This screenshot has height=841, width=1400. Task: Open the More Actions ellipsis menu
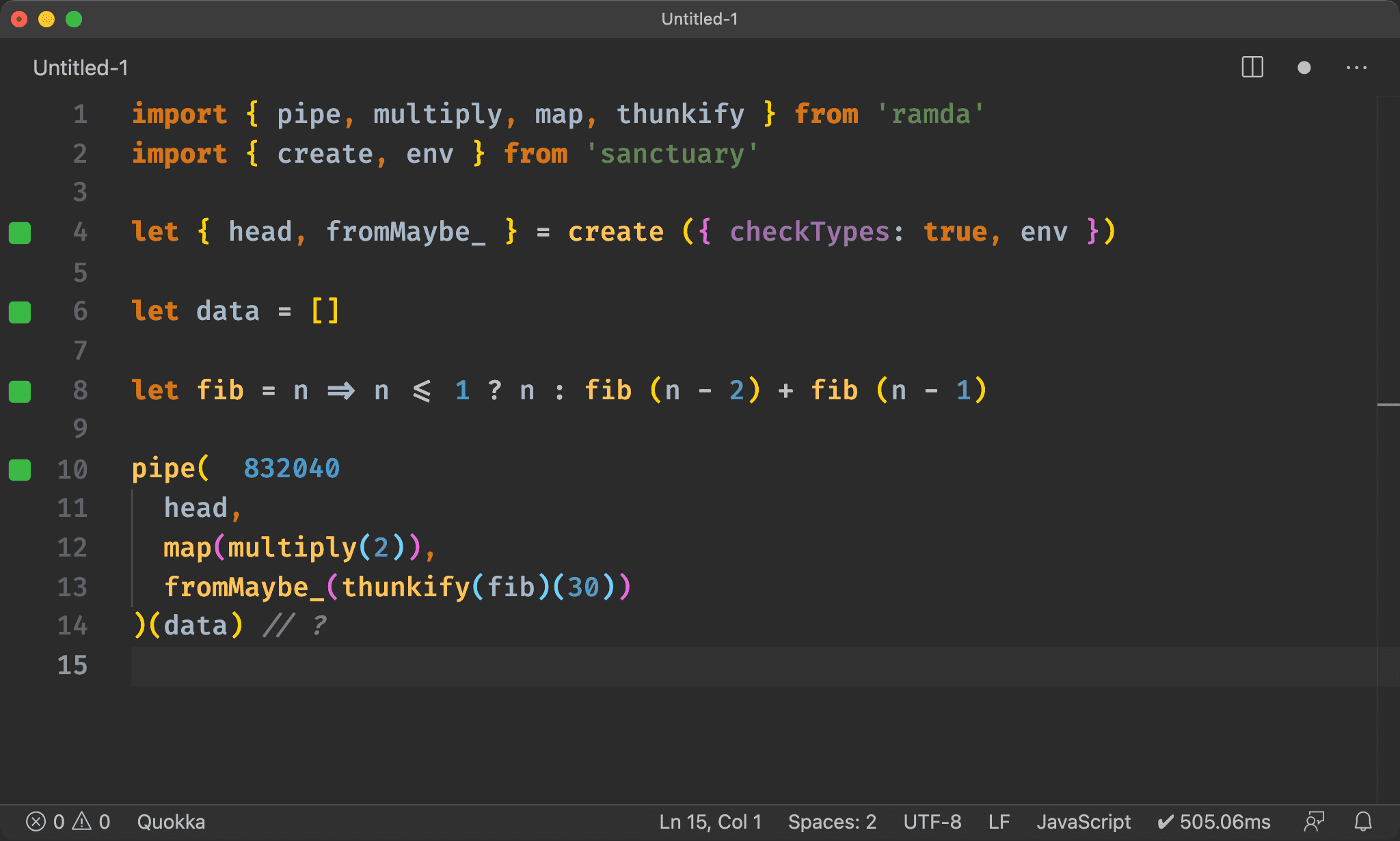point(1356,67)
